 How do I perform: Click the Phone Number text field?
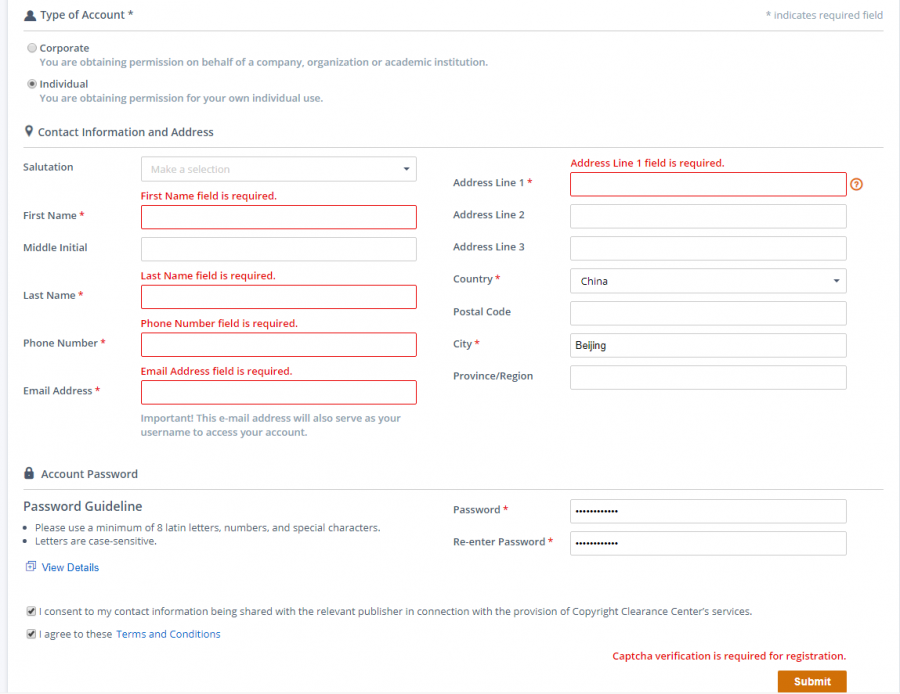(278, 345)
